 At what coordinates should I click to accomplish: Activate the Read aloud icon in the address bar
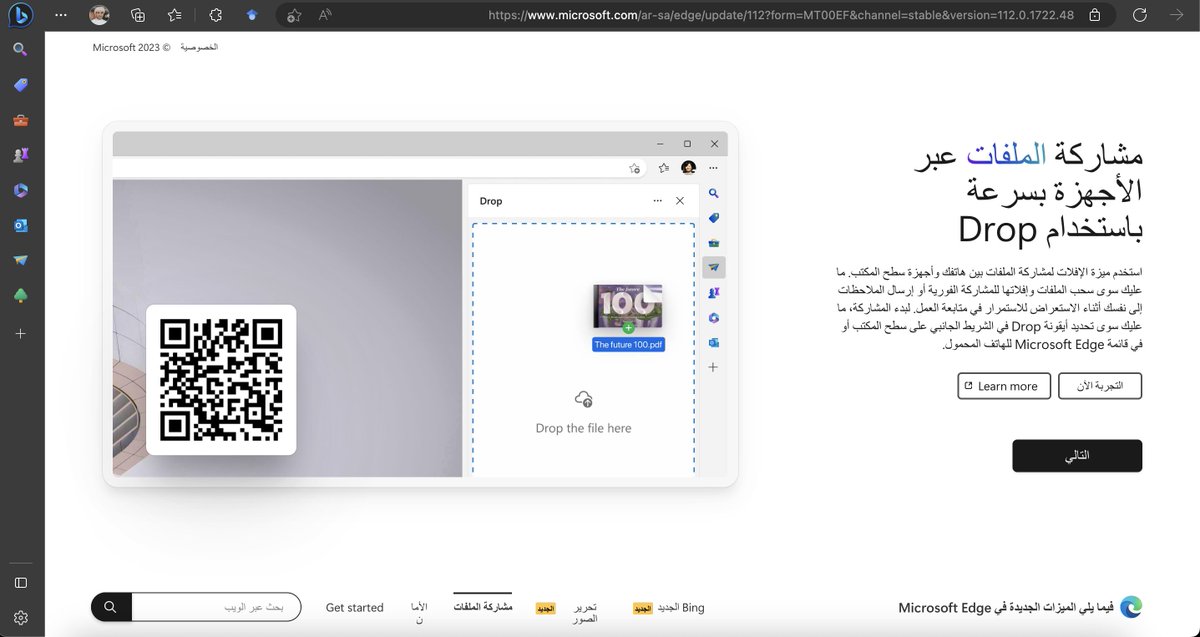point(325,15)
